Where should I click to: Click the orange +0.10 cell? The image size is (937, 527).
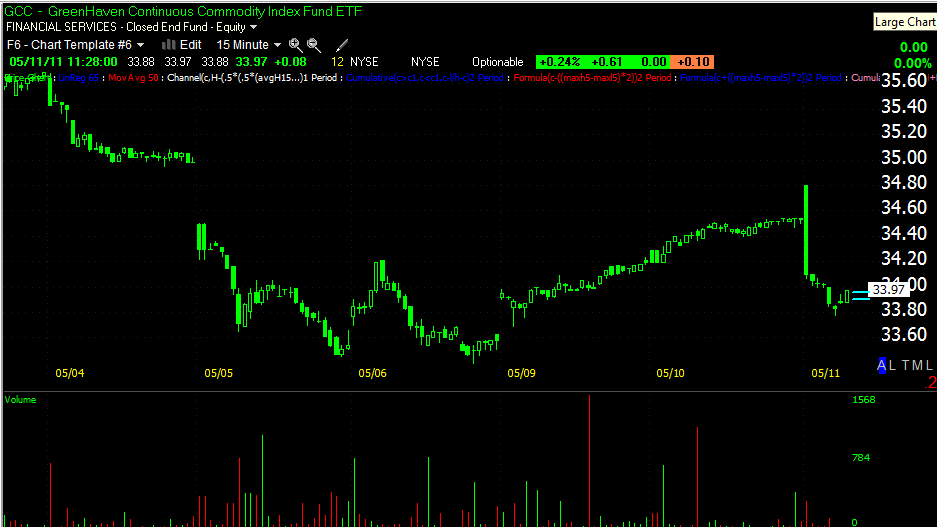coord(693,62)
